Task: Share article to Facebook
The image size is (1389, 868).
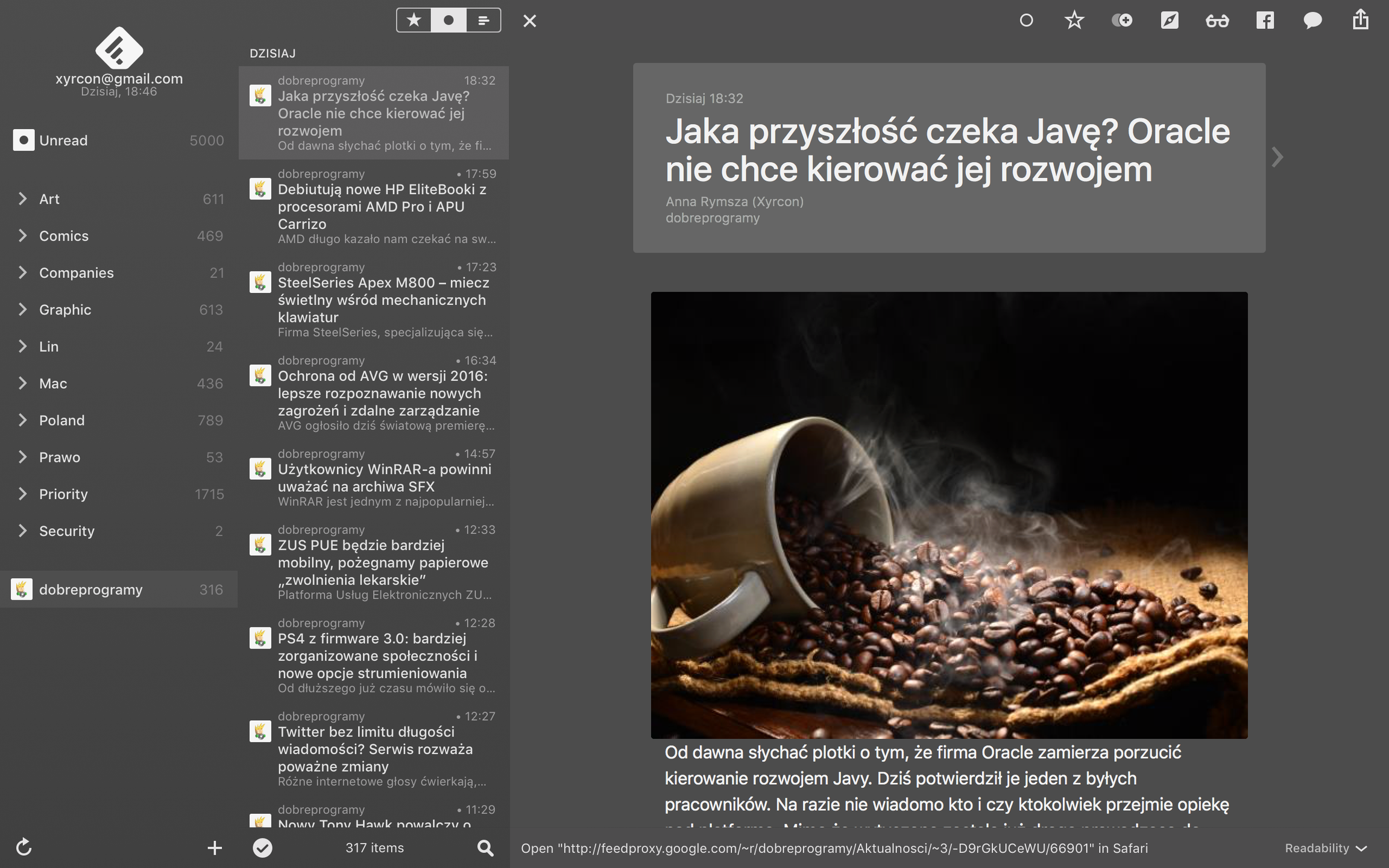Action: (1265, 20)
